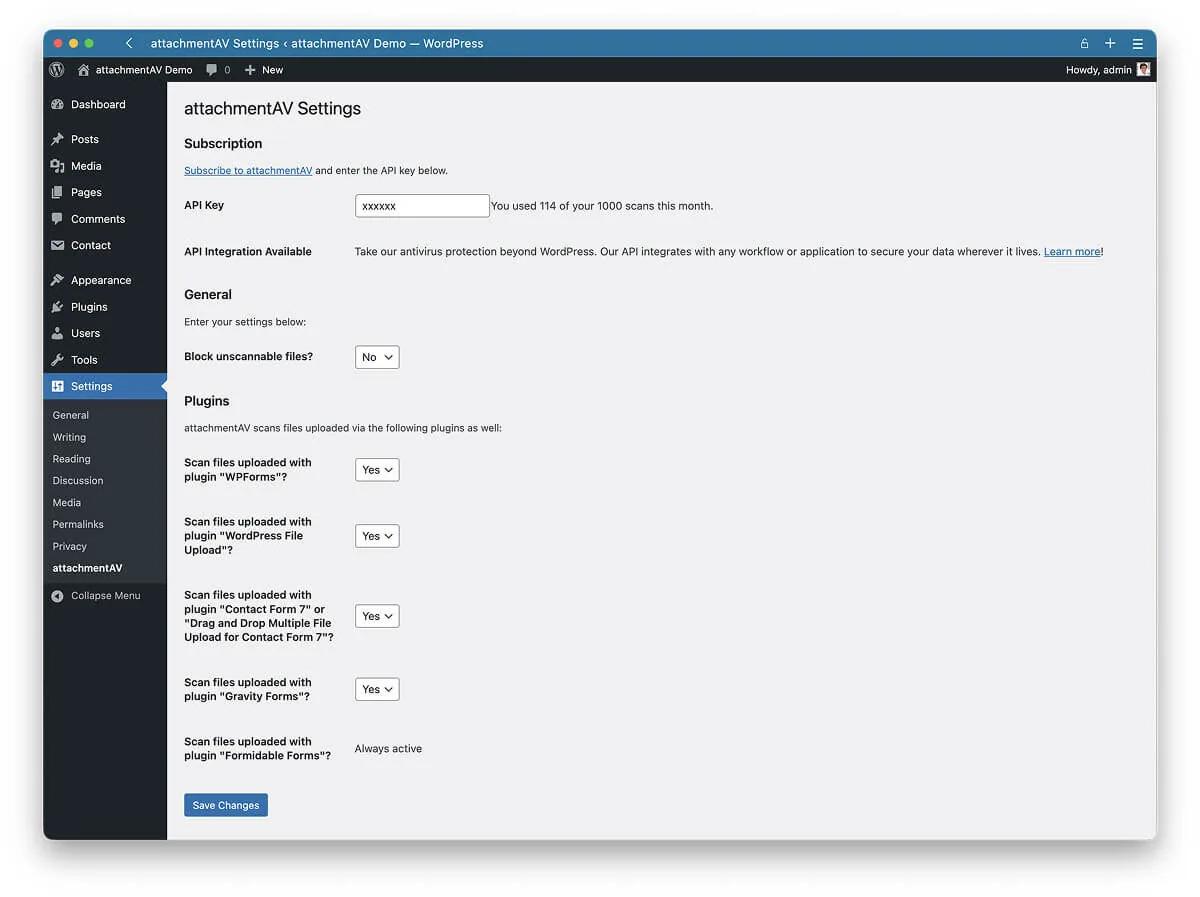
Task: Click the New link in admin bar
Action: (272, 70)
